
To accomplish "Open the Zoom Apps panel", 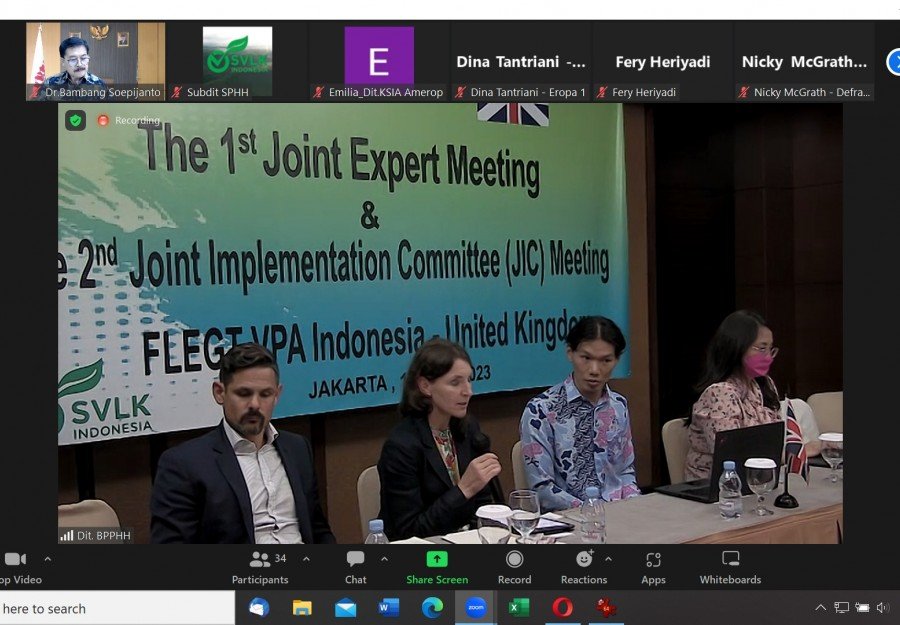I will tap(653, 568).
